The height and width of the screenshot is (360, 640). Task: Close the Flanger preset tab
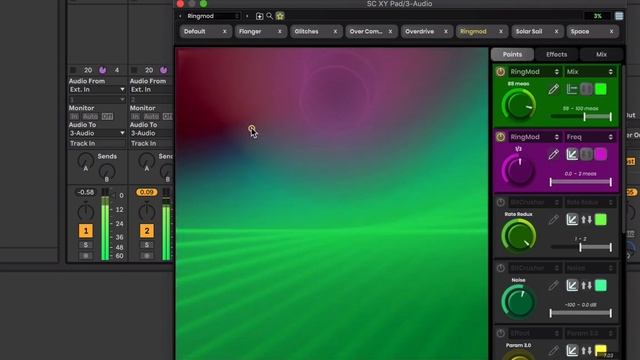pyautogui.click(x=280, y=31)
